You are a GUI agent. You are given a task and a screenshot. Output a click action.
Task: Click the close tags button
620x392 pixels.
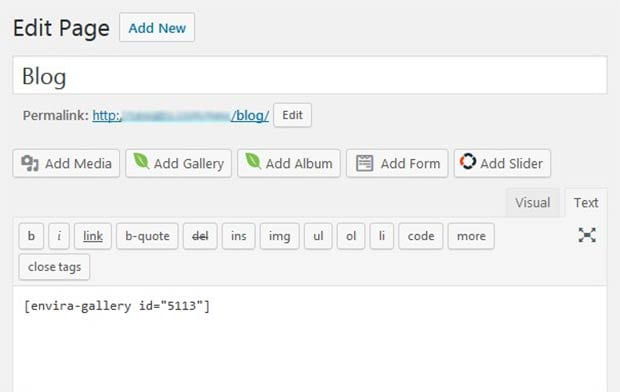tap(54, 267)
